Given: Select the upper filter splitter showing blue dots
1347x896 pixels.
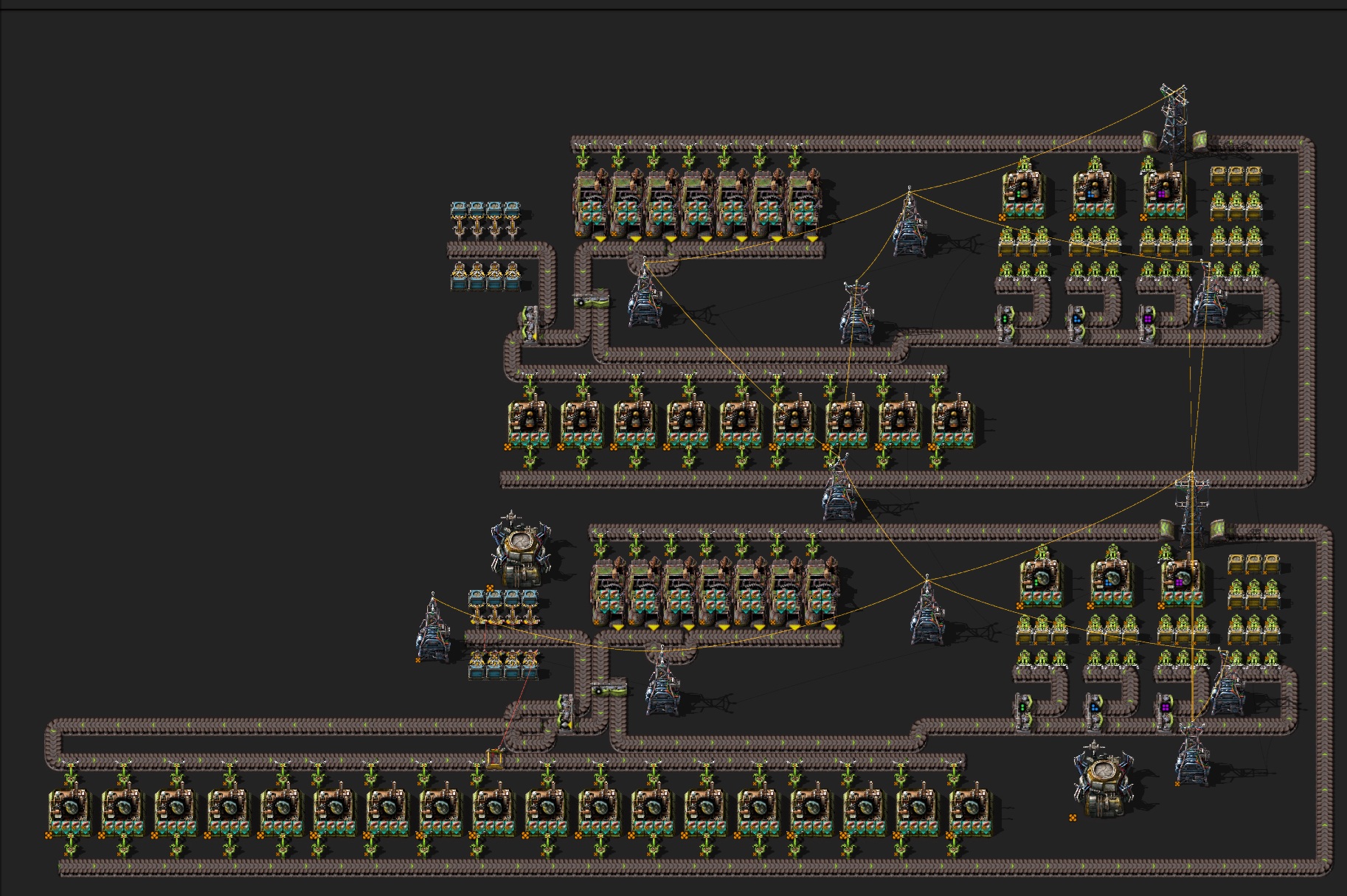Looking at the screenshot, I should coord(1076,325).
